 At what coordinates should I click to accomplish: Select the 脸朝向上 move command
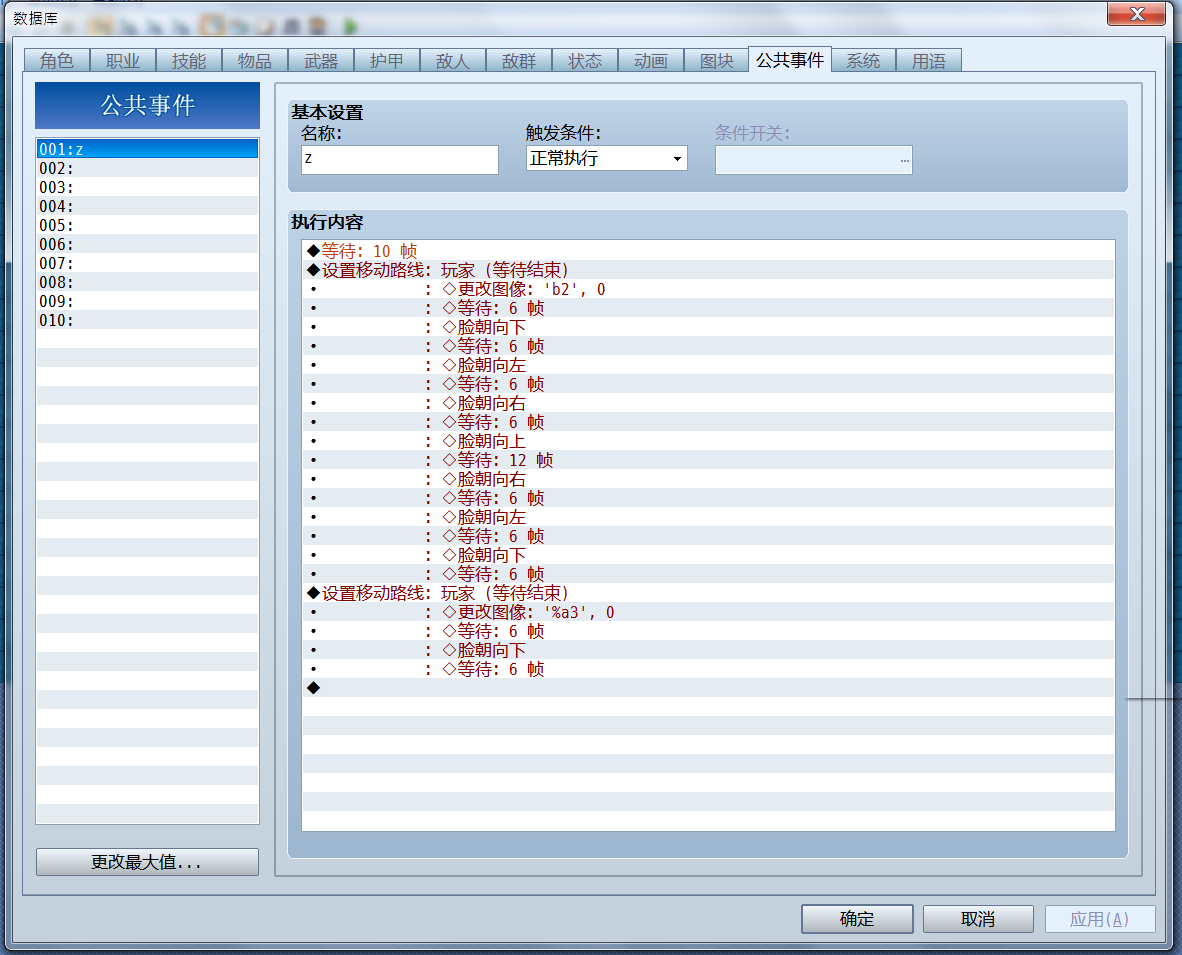(708, 441)
